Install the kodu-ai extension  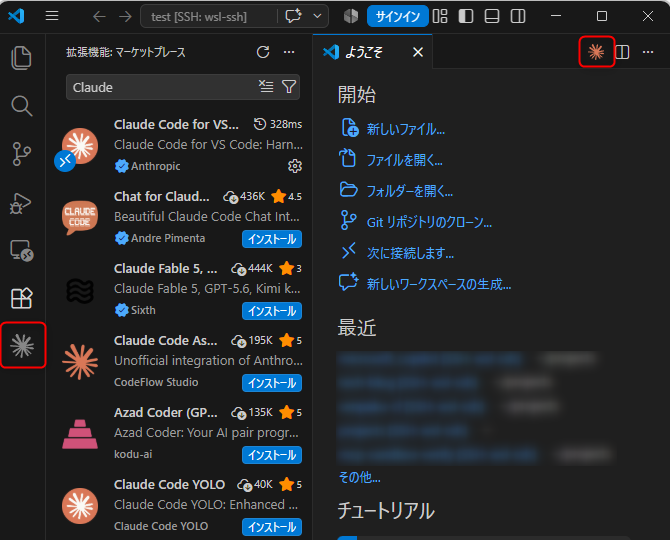point(272,455)
